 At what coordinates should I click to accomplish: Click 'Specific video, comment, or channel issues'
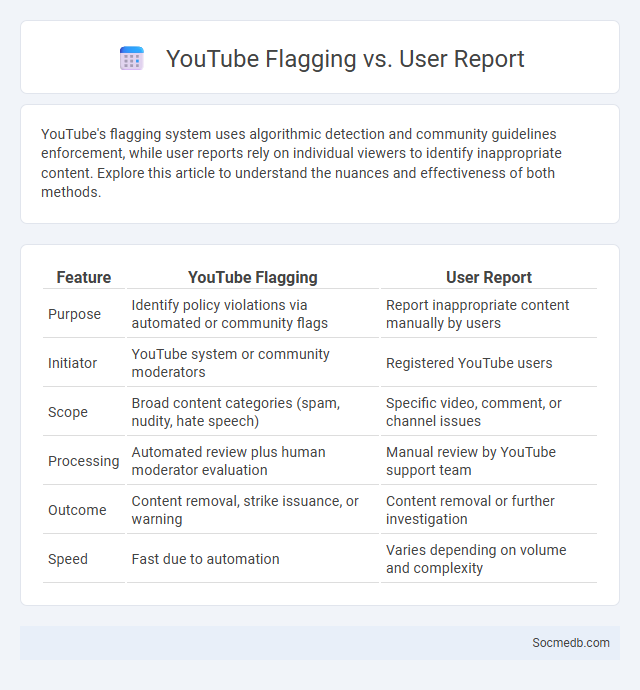tap(474, 412)
